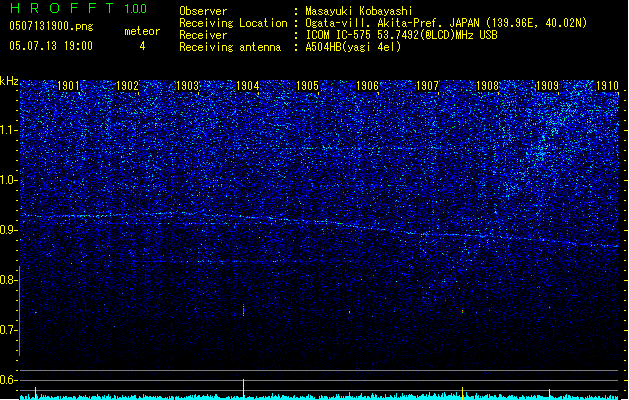Select antenna text A504HB(yagi 4el)
Screen dimensions: 629x400
[353, 47]
